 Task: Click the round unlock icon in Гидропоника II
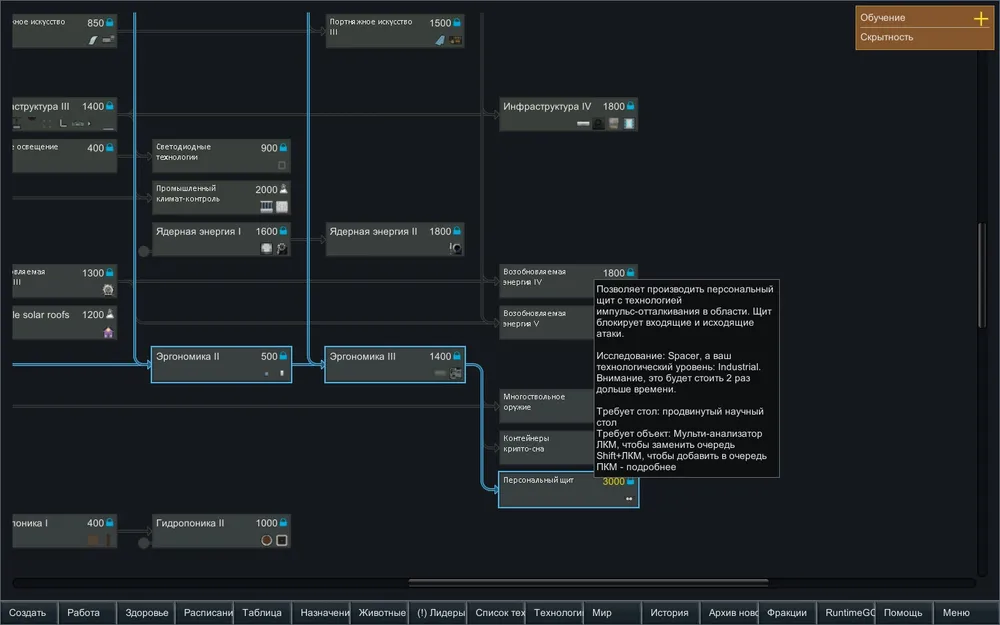267,540
